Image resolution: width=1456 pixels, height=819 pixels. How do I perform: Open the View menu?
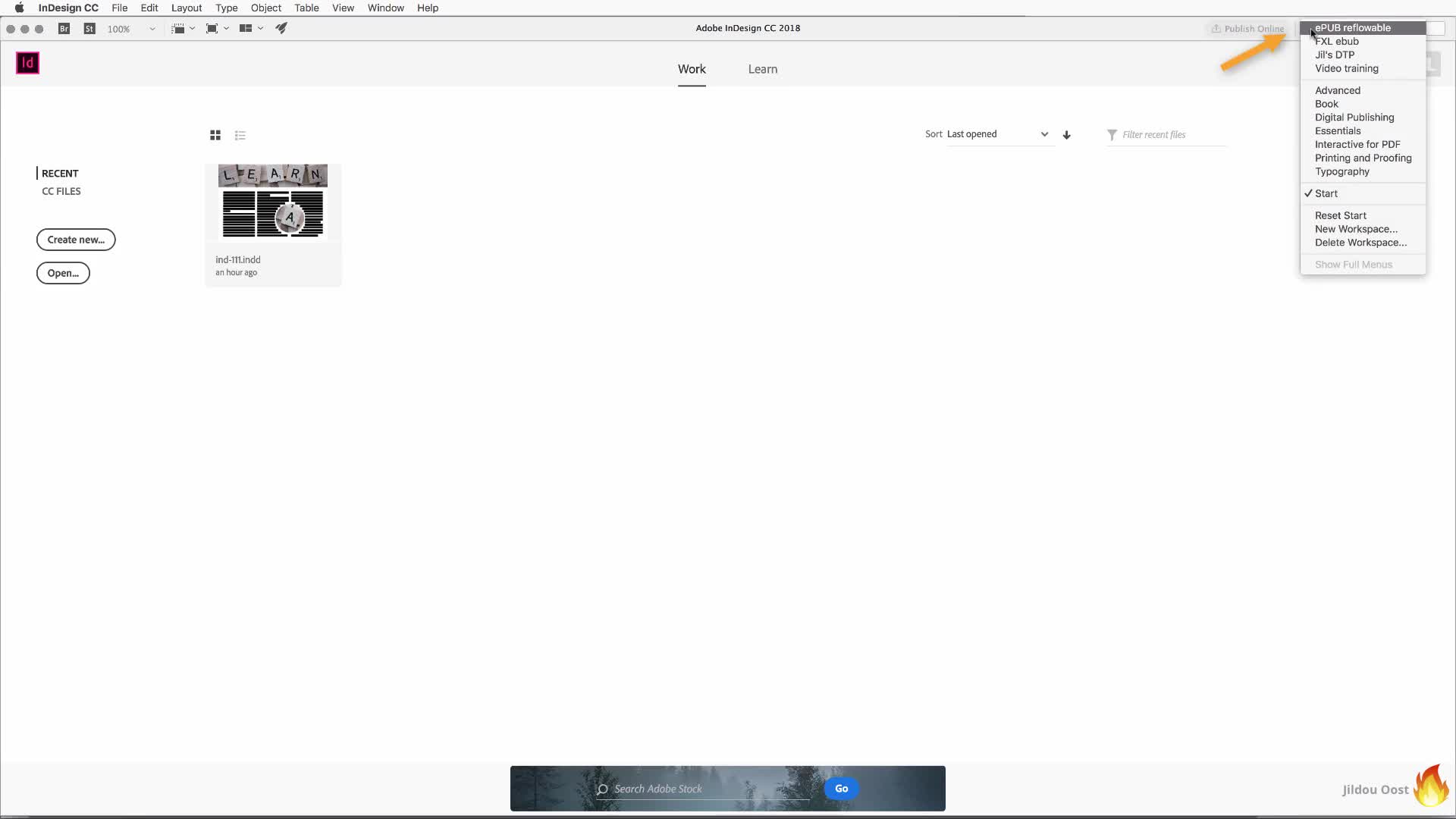tap(343, 8)
